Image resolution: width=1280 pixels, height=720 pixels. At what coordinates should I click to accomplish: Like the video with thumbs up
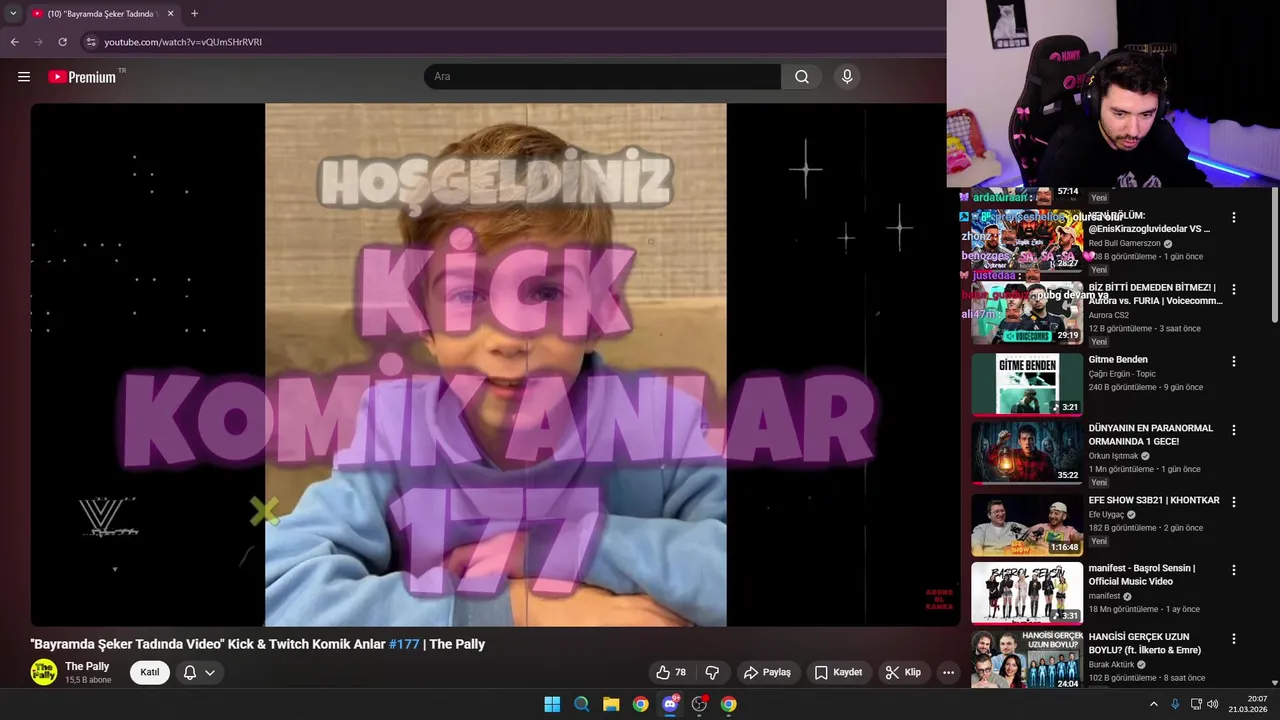pyautogui.click(x=671, y=673)
